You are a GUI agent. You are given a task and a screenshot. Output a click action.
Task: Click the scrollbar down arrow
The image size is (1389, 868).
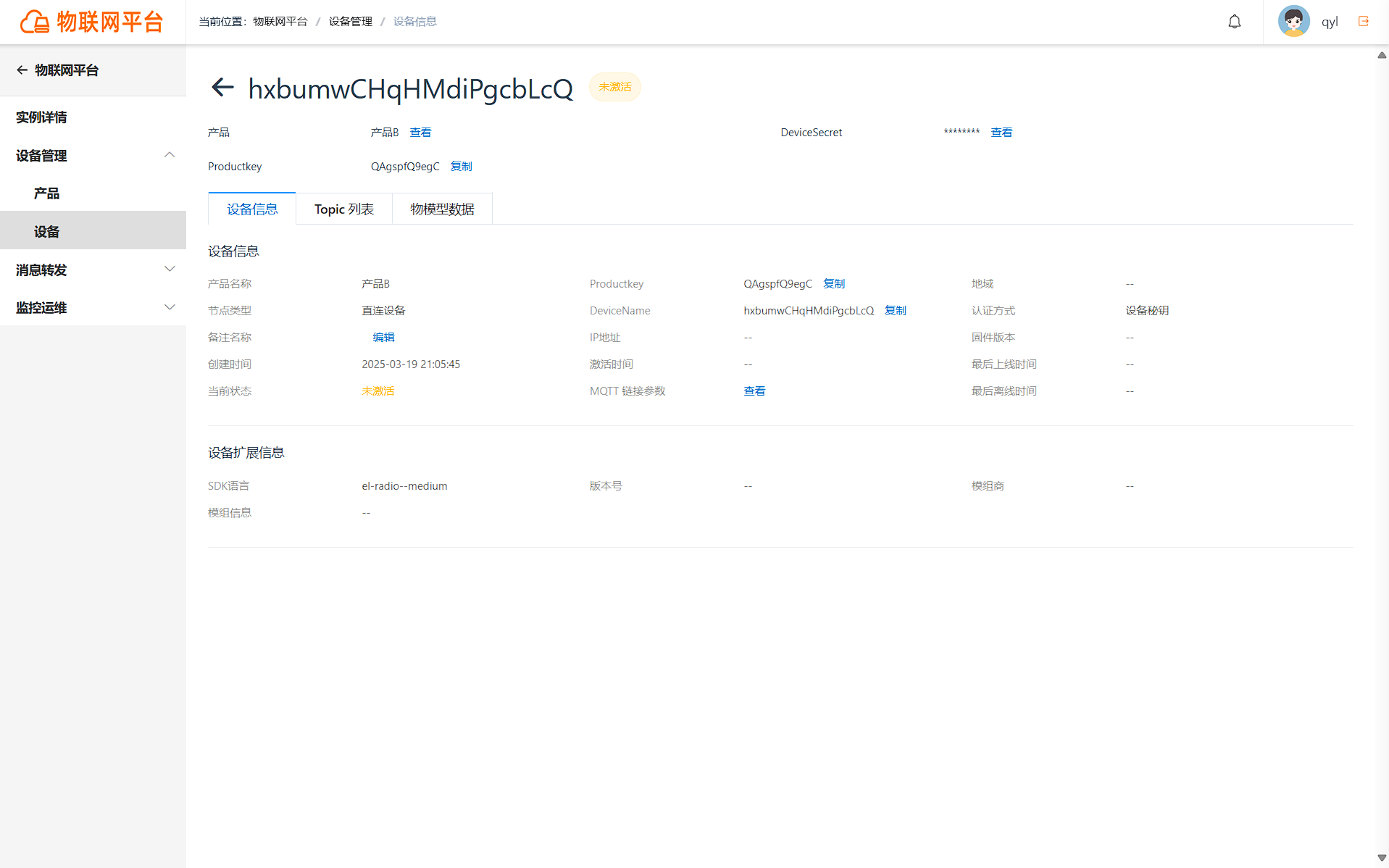tap(1382, 858)
